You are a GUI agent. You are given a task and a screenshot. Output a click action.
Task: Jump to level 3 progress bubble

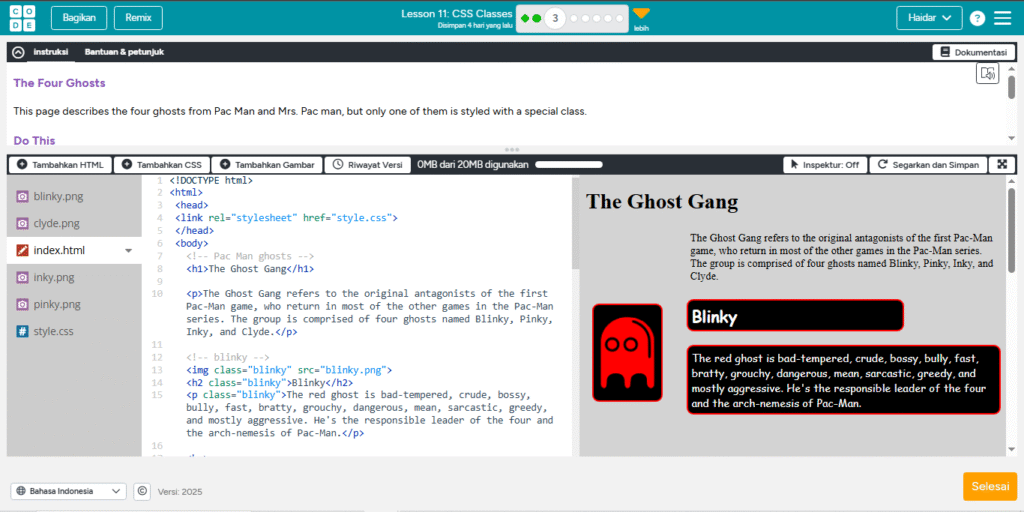click(555, 18)
